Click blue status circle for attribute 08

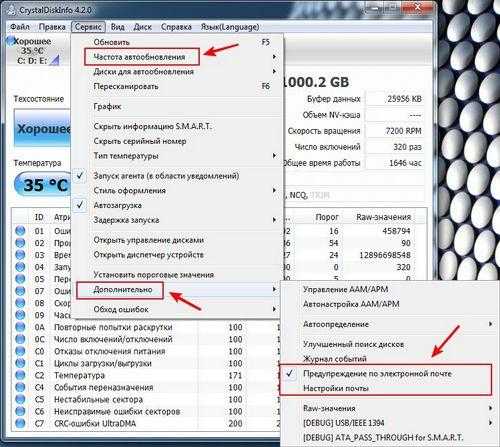(20, 303)
